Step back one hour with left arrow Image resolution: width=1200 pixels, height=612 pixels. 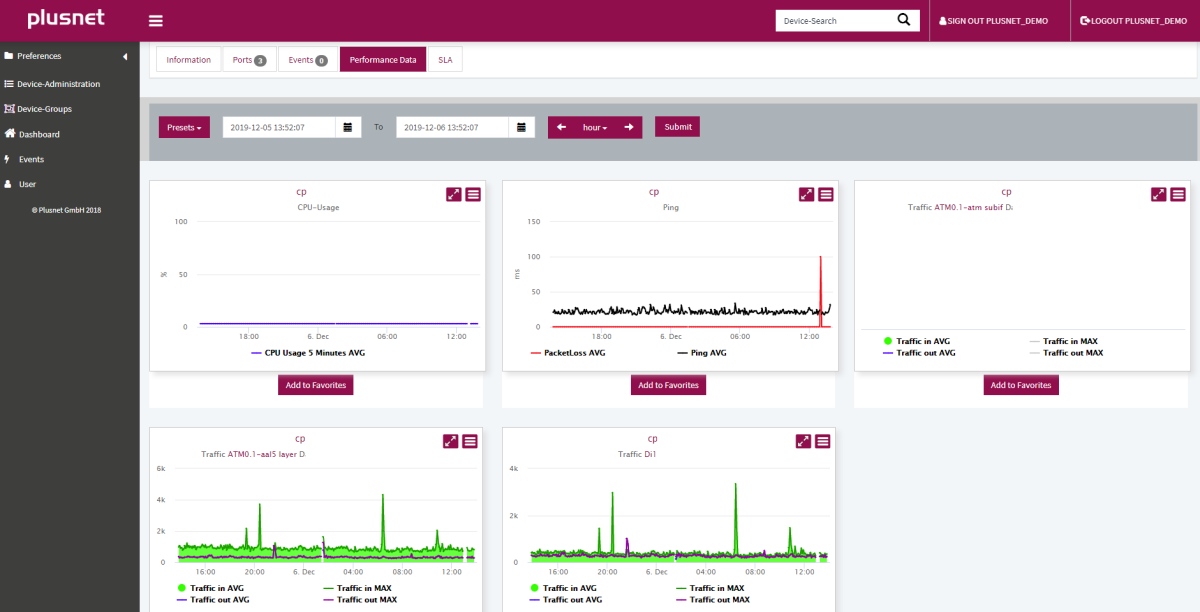point(561,127)
